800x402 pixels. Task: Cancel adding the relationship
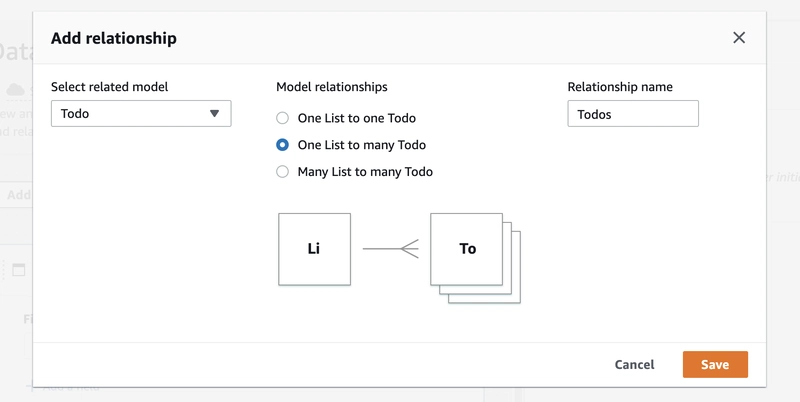pyautogui.click(x=634, y=365)
